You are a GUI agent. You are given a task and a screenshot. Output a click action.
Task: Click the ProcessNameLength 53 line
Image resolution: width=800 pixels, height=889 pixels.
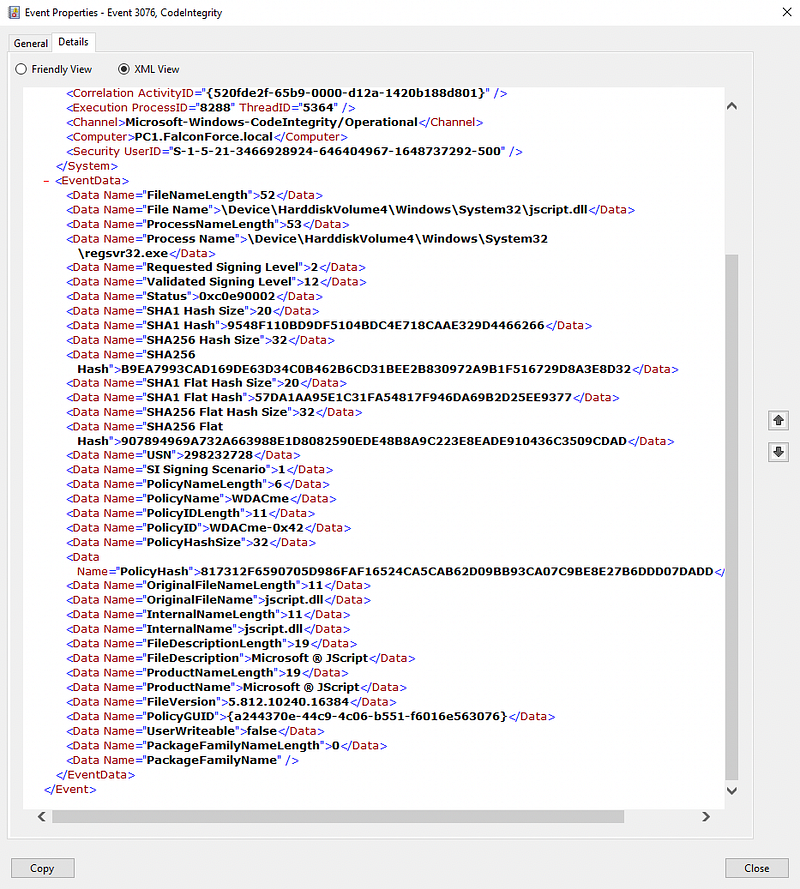tap(208, 225)
